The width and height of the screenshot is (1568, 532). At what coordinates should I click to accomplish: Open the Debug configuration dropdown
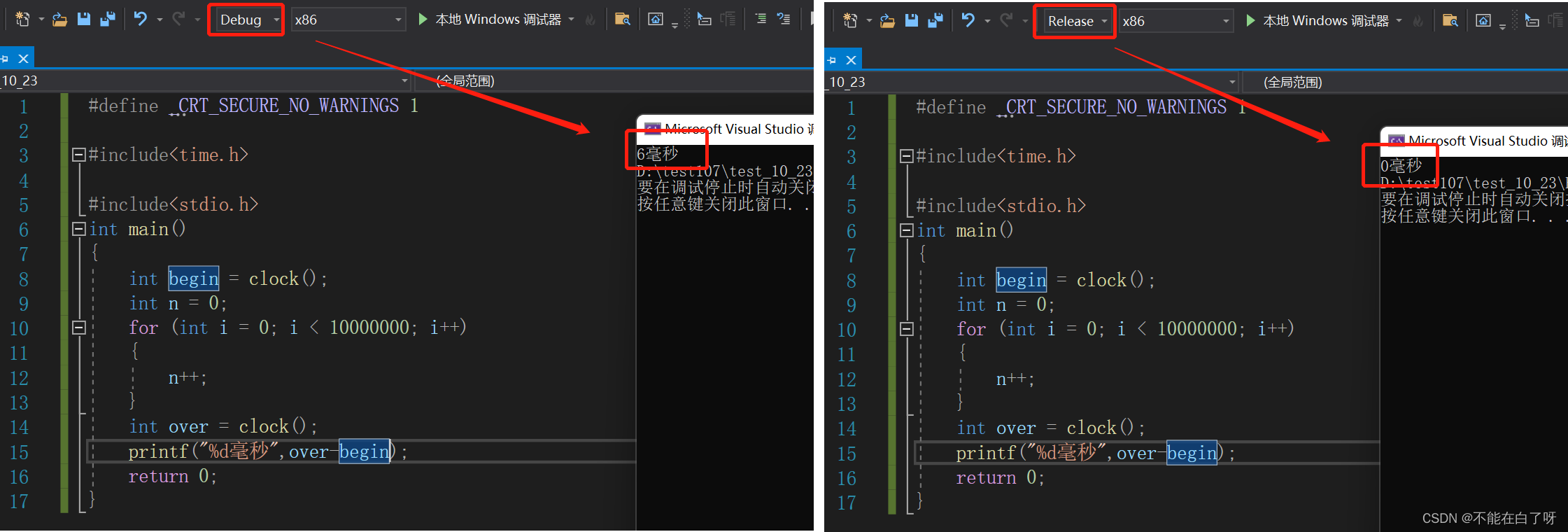pos(248,20)
